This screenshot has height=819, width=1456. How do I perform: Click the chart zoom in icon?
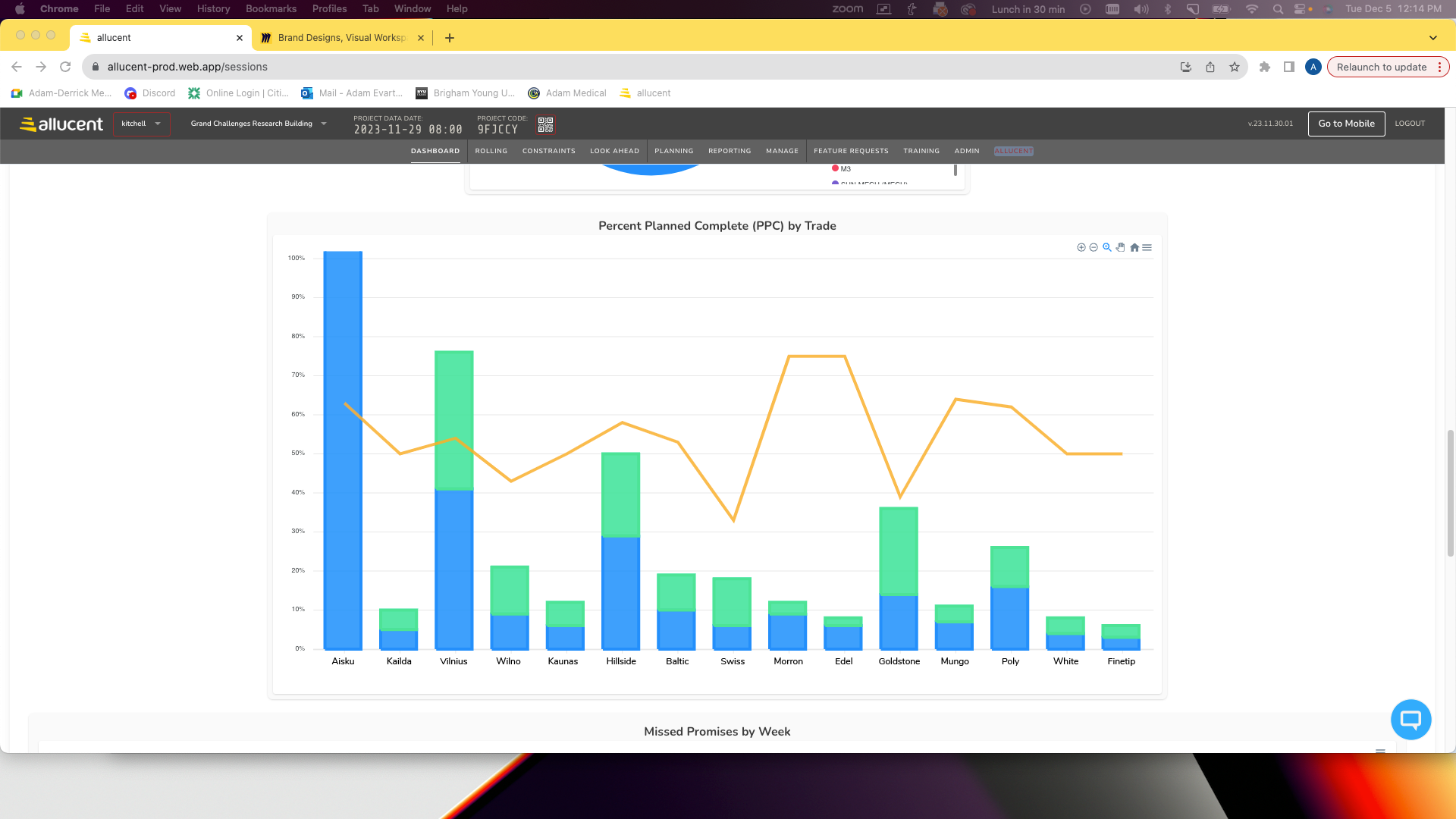1081,247
